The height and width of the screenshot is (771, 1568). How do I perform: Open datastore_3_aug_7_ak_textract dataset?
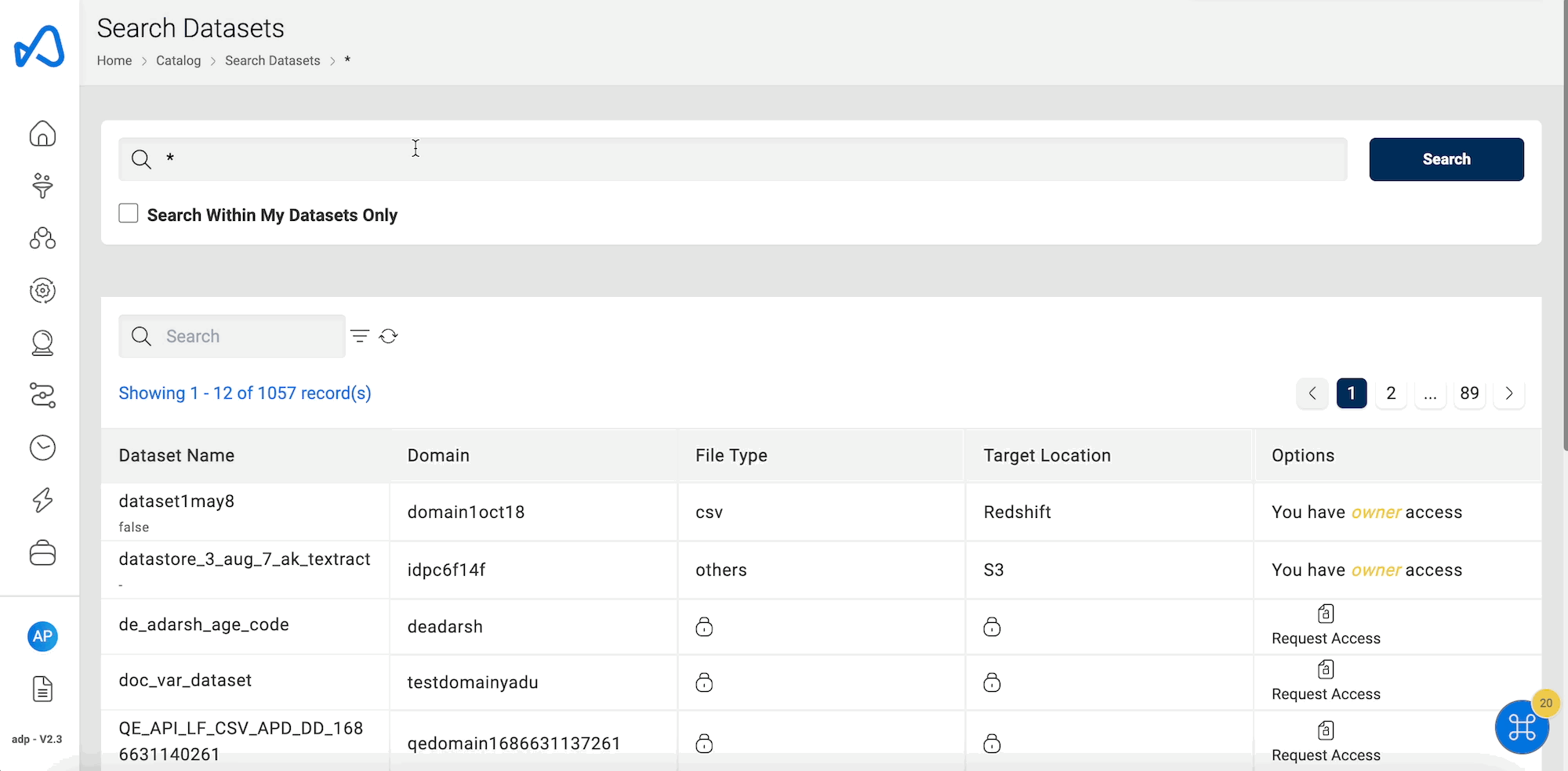245,559
